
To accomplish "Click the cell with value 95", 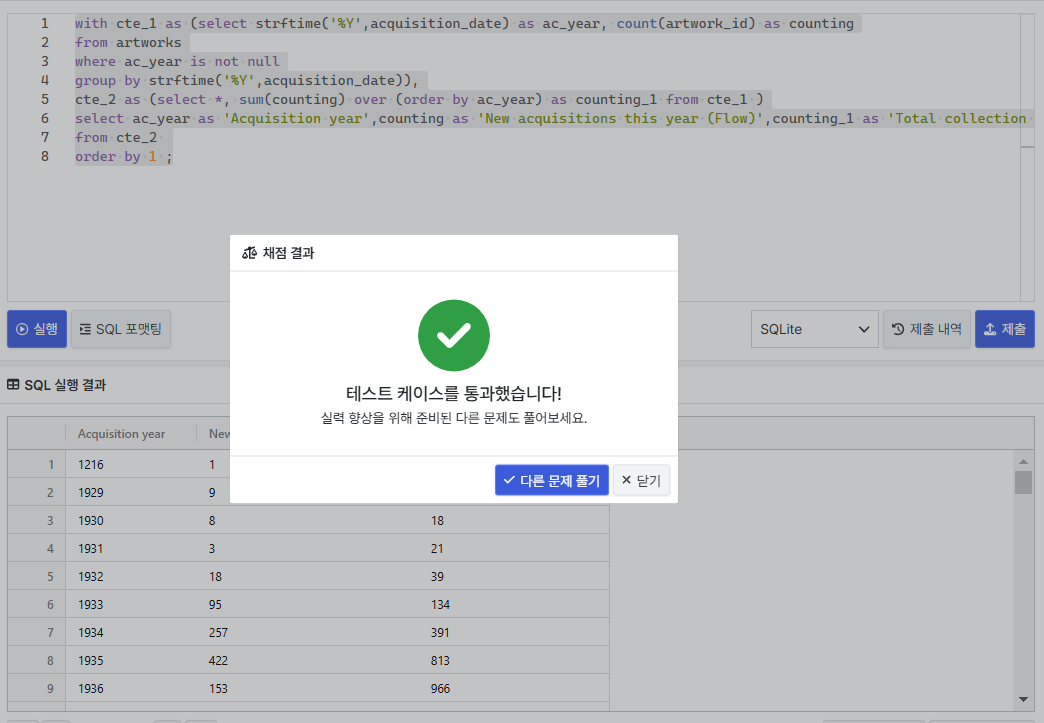I will pos(308,604).
